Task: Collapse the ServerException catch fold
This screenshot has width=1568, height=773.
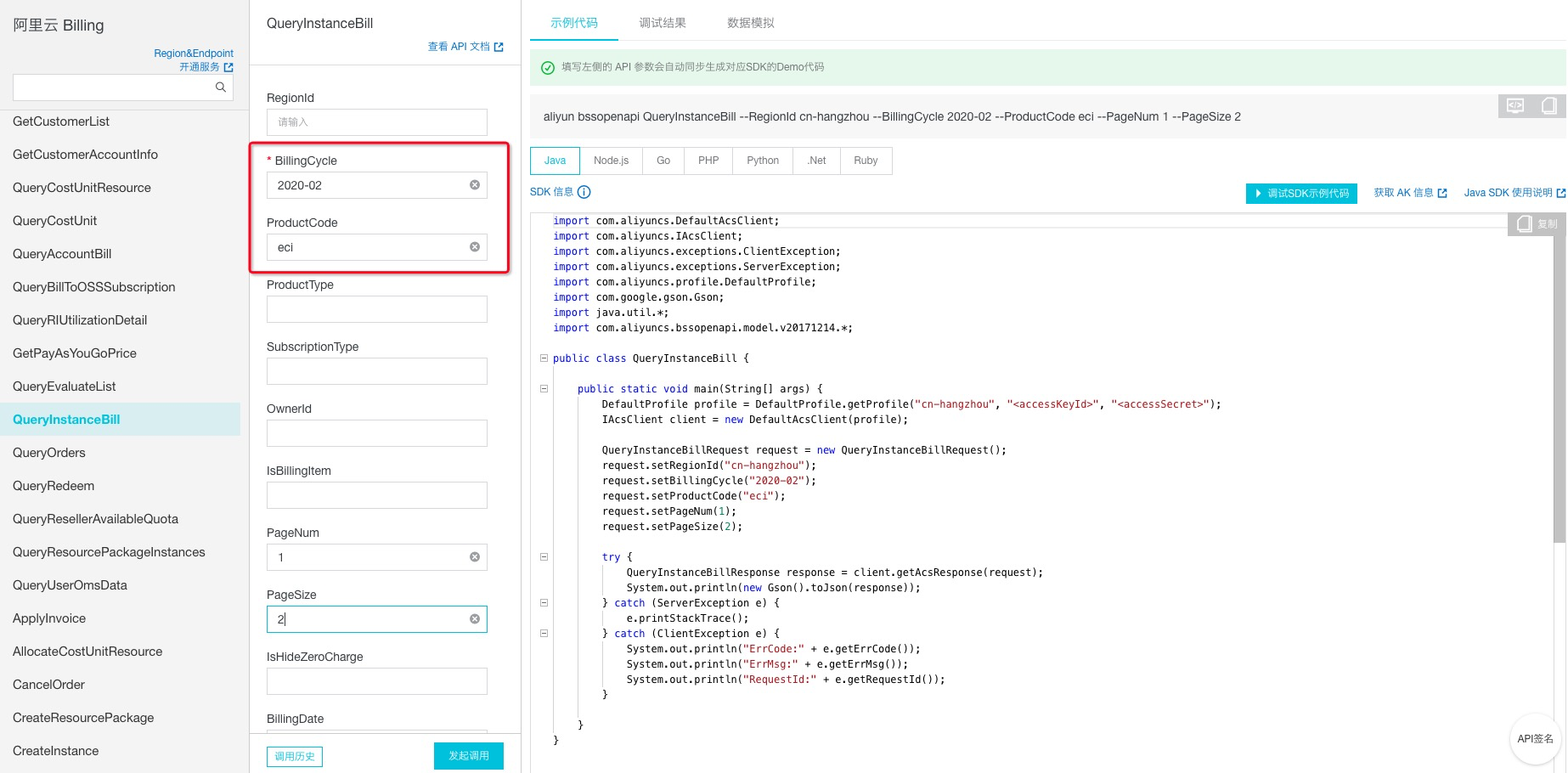Action: pos(544,603)
